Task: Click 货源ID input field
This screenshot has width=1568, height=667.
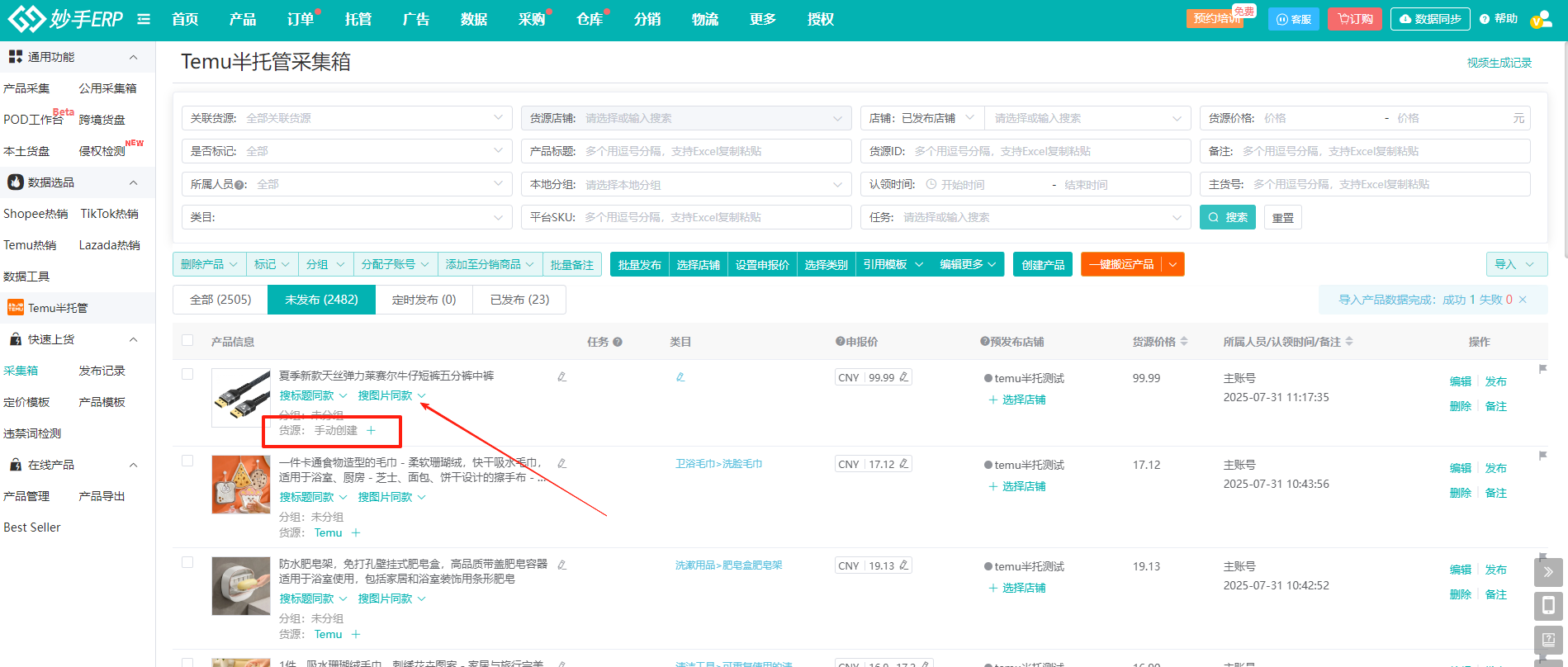Action: tap(1026, 151)
